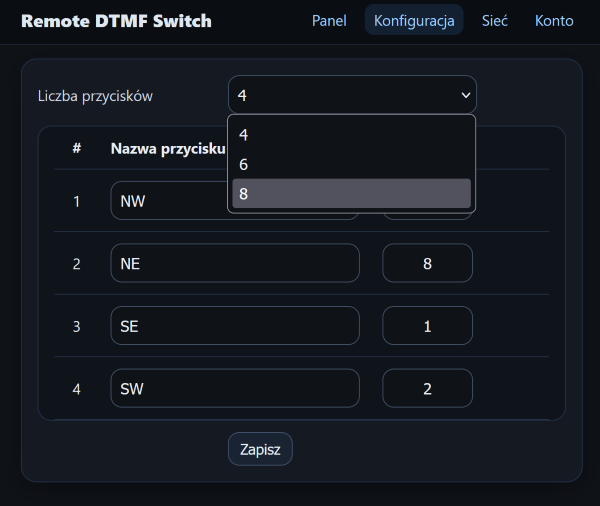Viewport: 600px width, 506px height.
Task: Focus the SW row number field
Action: 427,388
